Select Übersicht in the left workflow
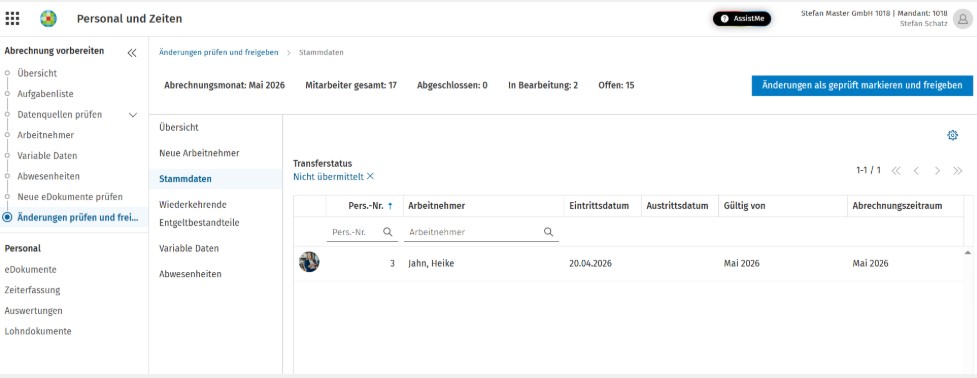Viewport: 977px width, 378px height. (x=37, y=73)
